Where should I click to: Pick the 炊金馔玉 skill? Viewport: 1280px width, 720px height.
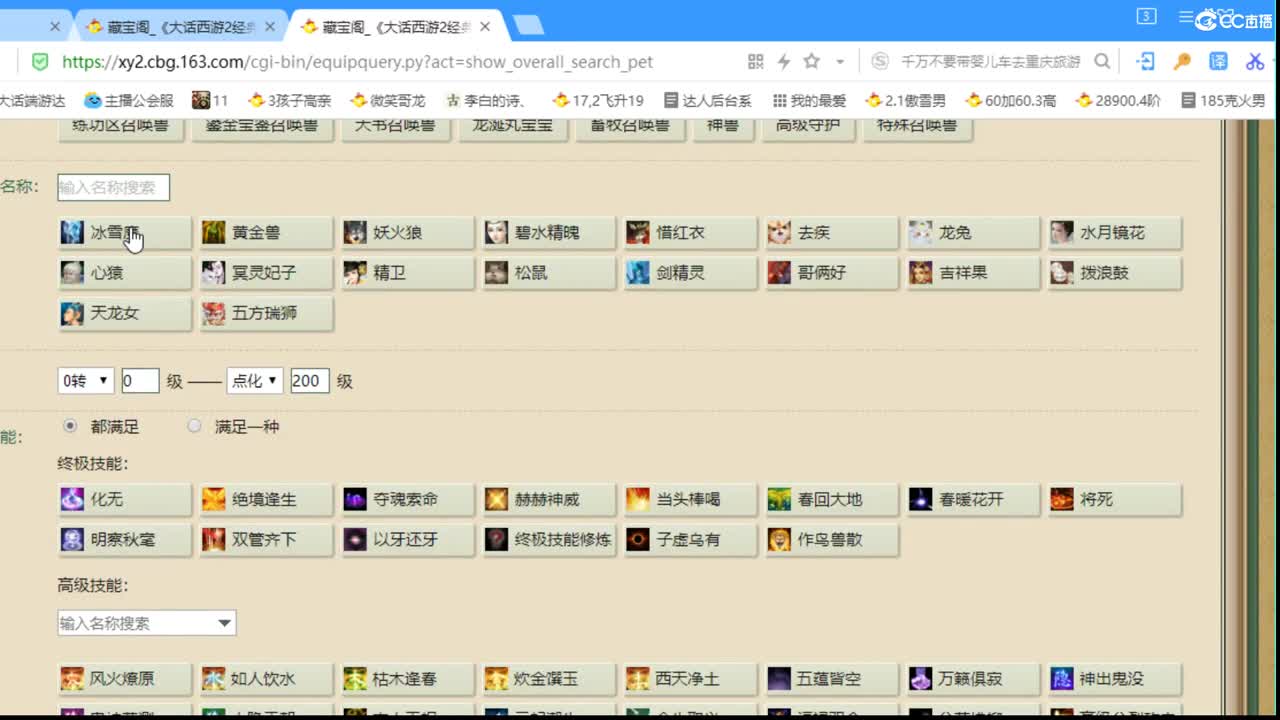[x=549, y=679]
